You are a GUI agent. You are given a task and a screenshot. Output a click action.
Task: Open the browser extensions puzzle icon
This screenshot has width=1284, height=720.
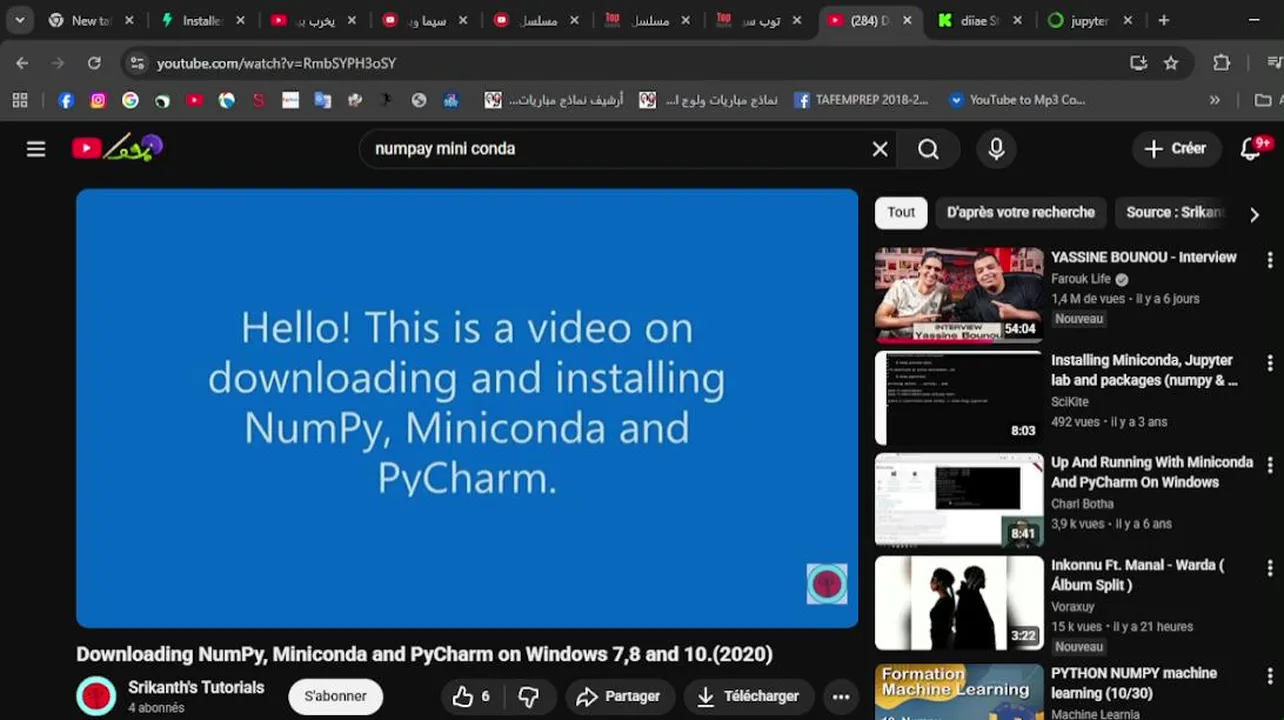tap(1221, 63)
